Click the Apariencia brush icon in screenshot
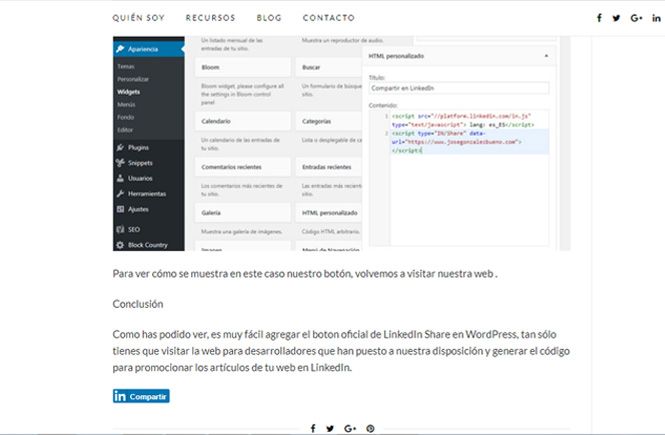The image size is (665, 435). coord(120,49)
